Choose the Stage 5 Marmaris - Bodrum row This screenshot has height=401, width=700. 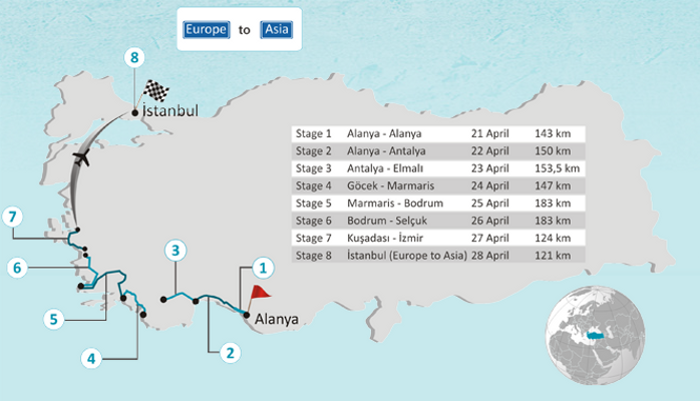[438, 203]
